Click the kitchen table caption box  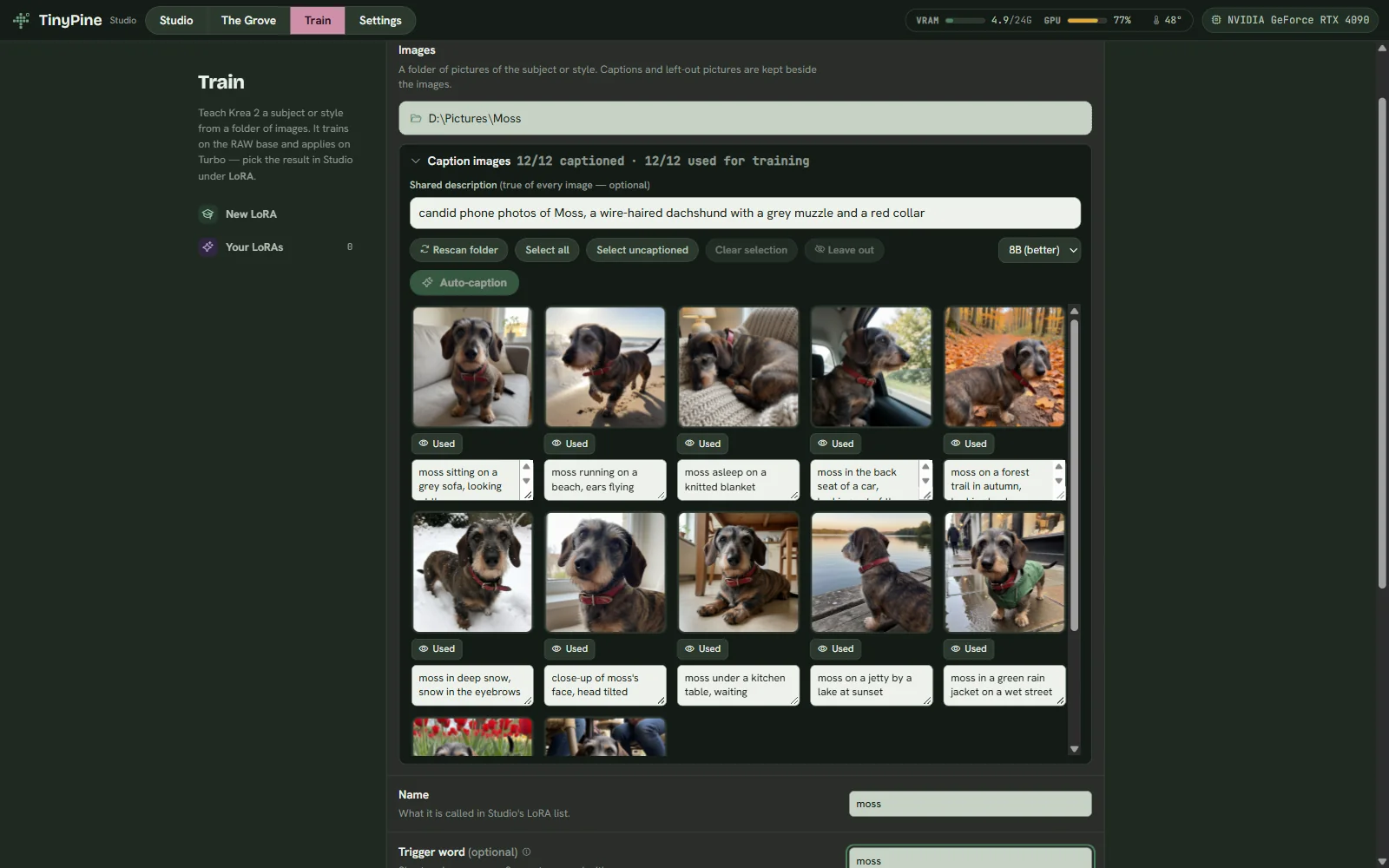pos(738,685)
